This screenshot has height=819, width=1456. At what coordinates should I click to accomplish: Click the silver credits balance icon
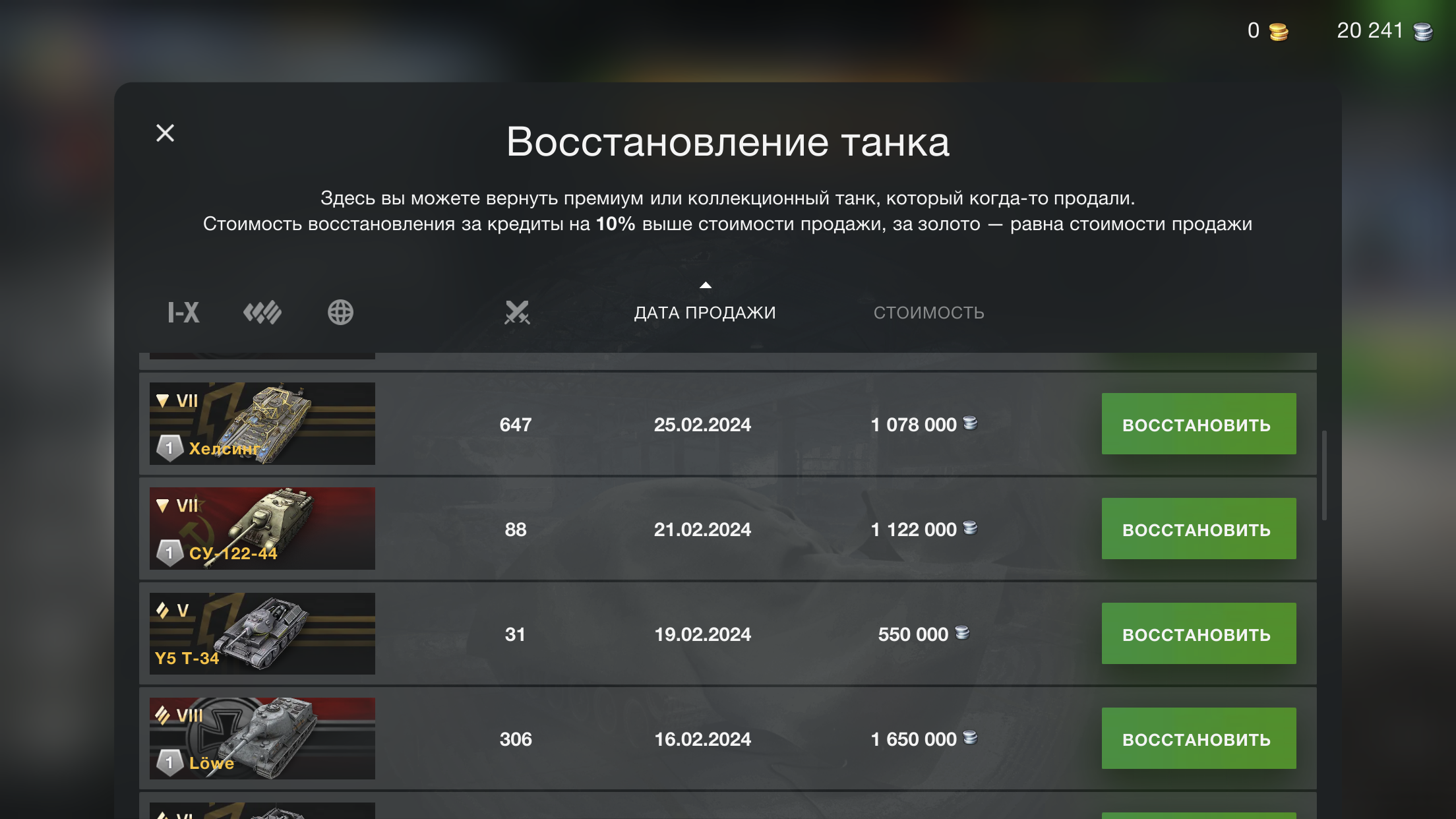click(1423, 32)
